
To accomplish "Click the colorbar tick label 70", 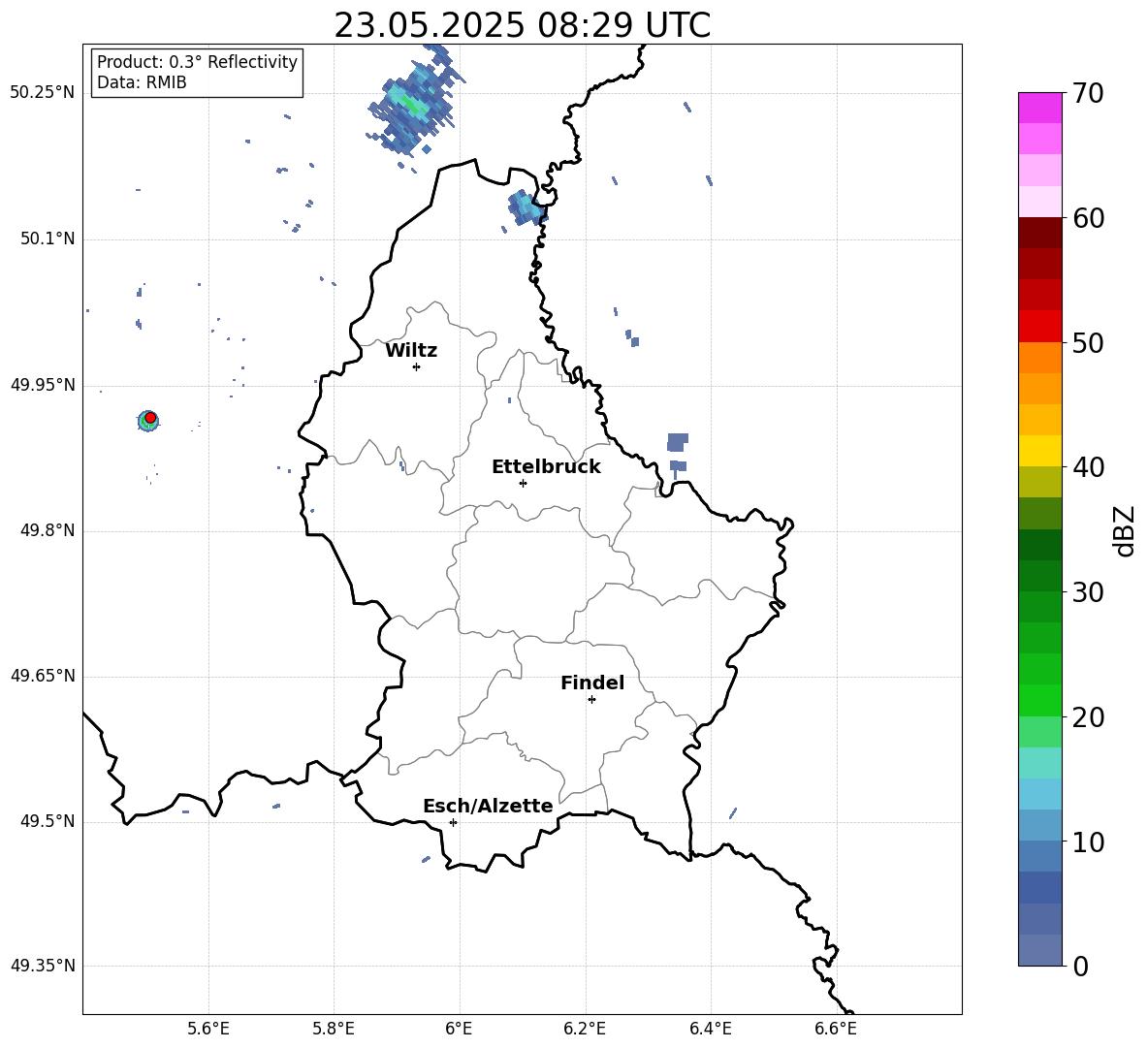I will tap(1088, 93).
